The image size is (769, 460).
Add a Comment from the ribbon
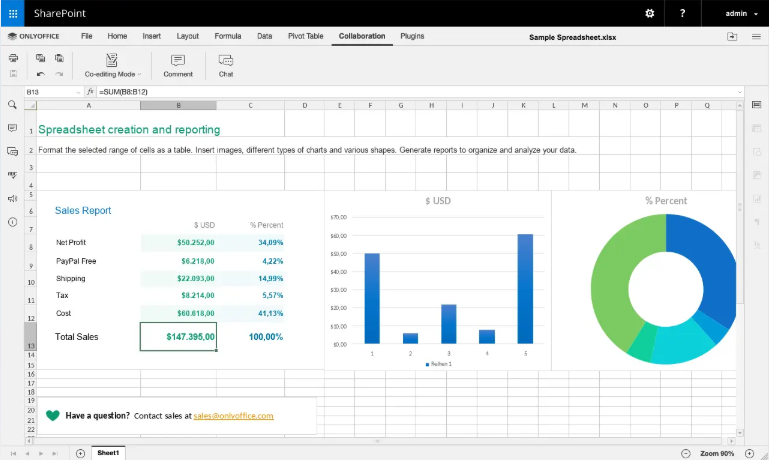(x=178, y=66)
